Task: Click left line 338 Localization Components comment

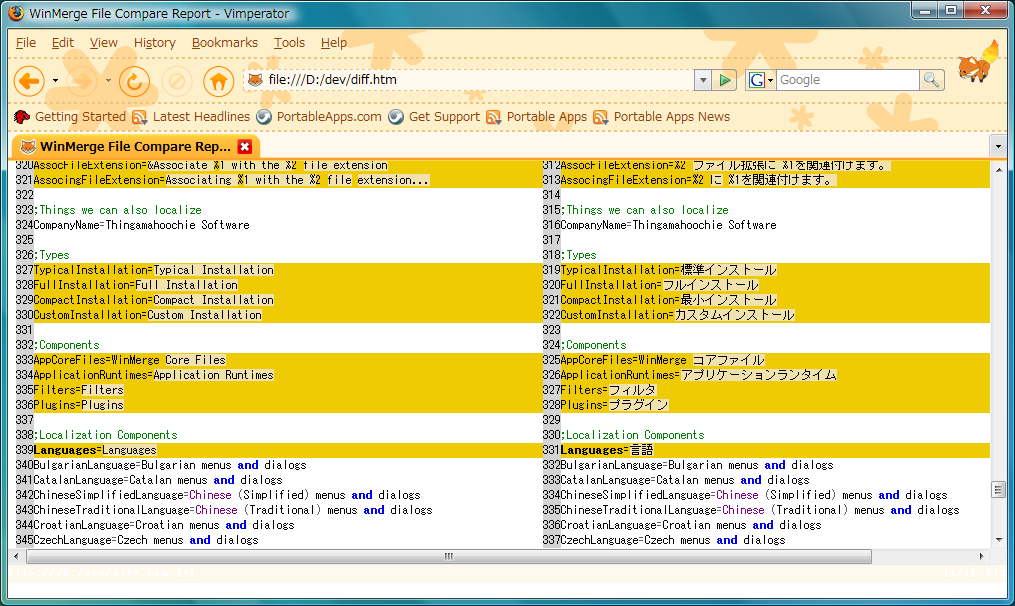Action: tap(106, 435)
